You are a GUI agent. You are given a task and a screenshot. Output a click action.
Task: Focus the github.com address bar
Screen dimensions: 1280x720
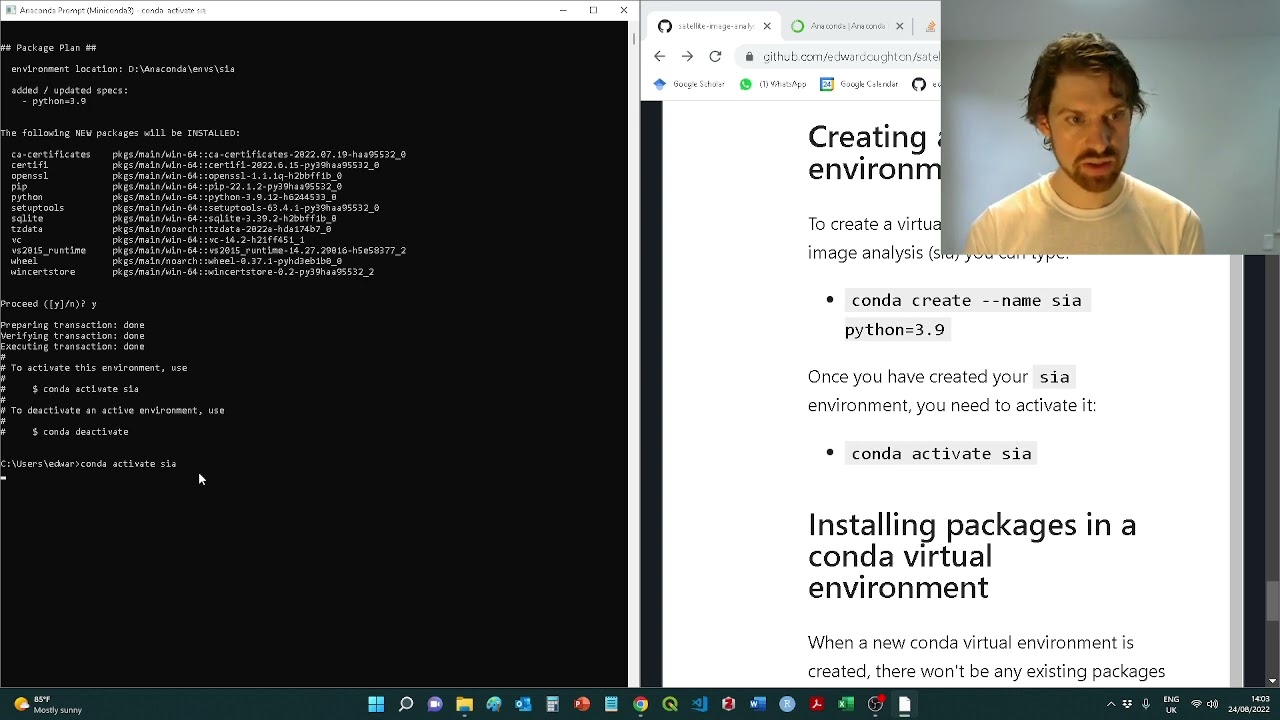point(850,57)
